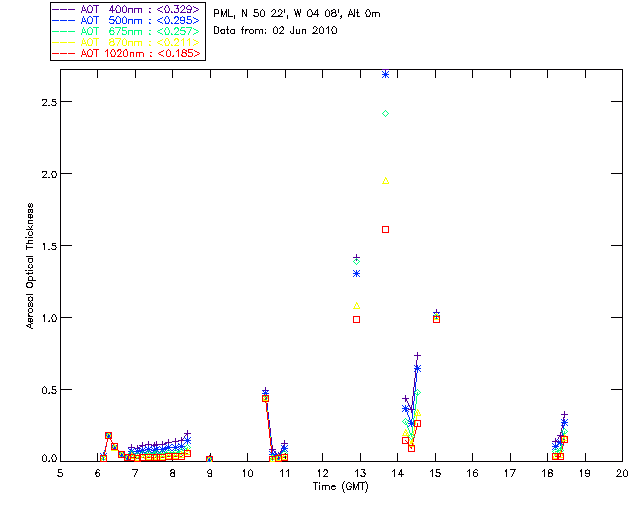Click the gray diamond marker near 2.4
This screenshot has height=512, width=640.
(x=385, y=113)
